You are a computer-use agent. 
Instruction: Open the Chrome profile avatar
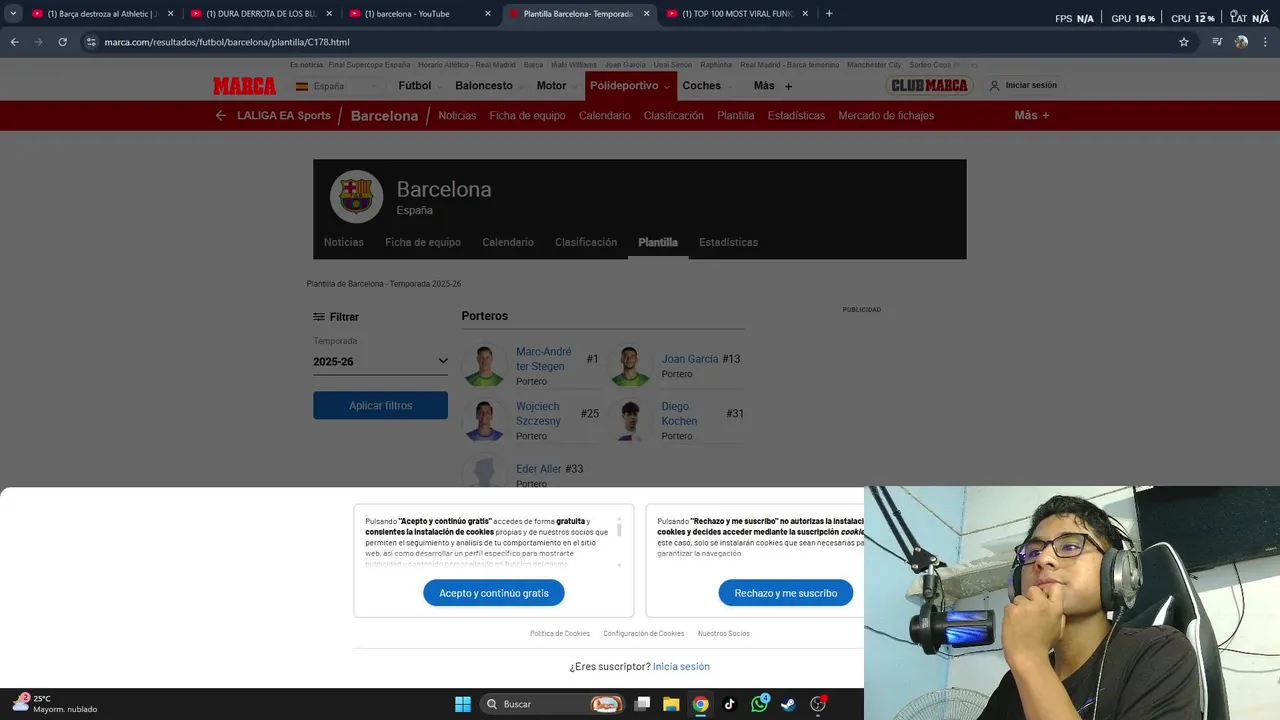point(1242,42)
